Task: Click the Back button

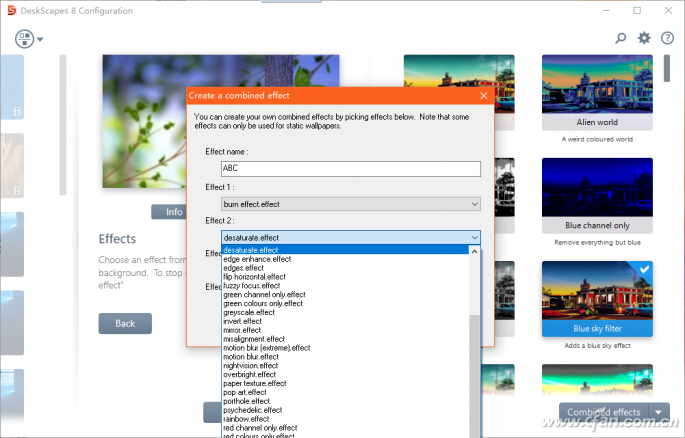Action: 125,324
